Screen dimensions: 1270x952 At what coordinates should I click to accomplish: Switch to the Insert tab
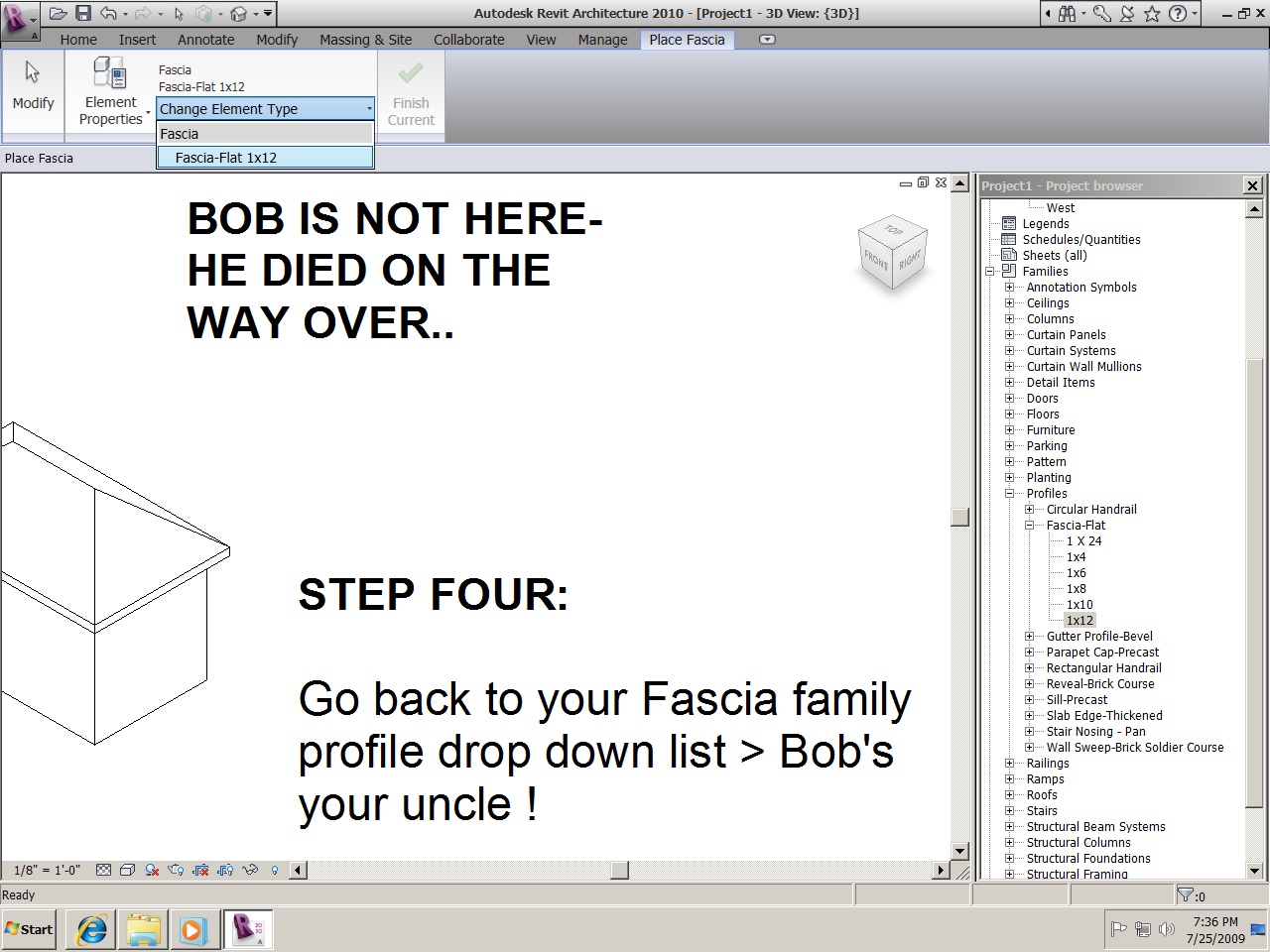(137, 40)
